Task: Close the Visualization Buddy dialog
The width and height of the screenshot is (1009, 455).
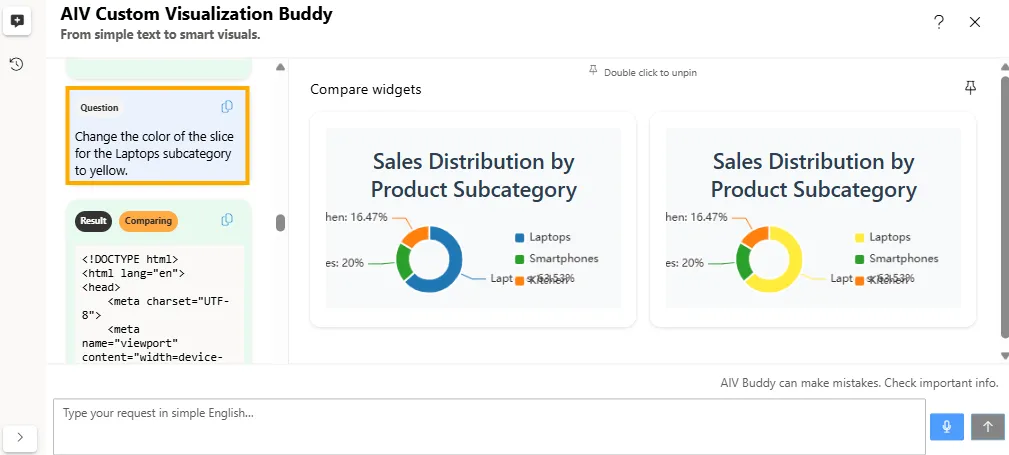Action: pyautogui.click(x=975, y=22)
